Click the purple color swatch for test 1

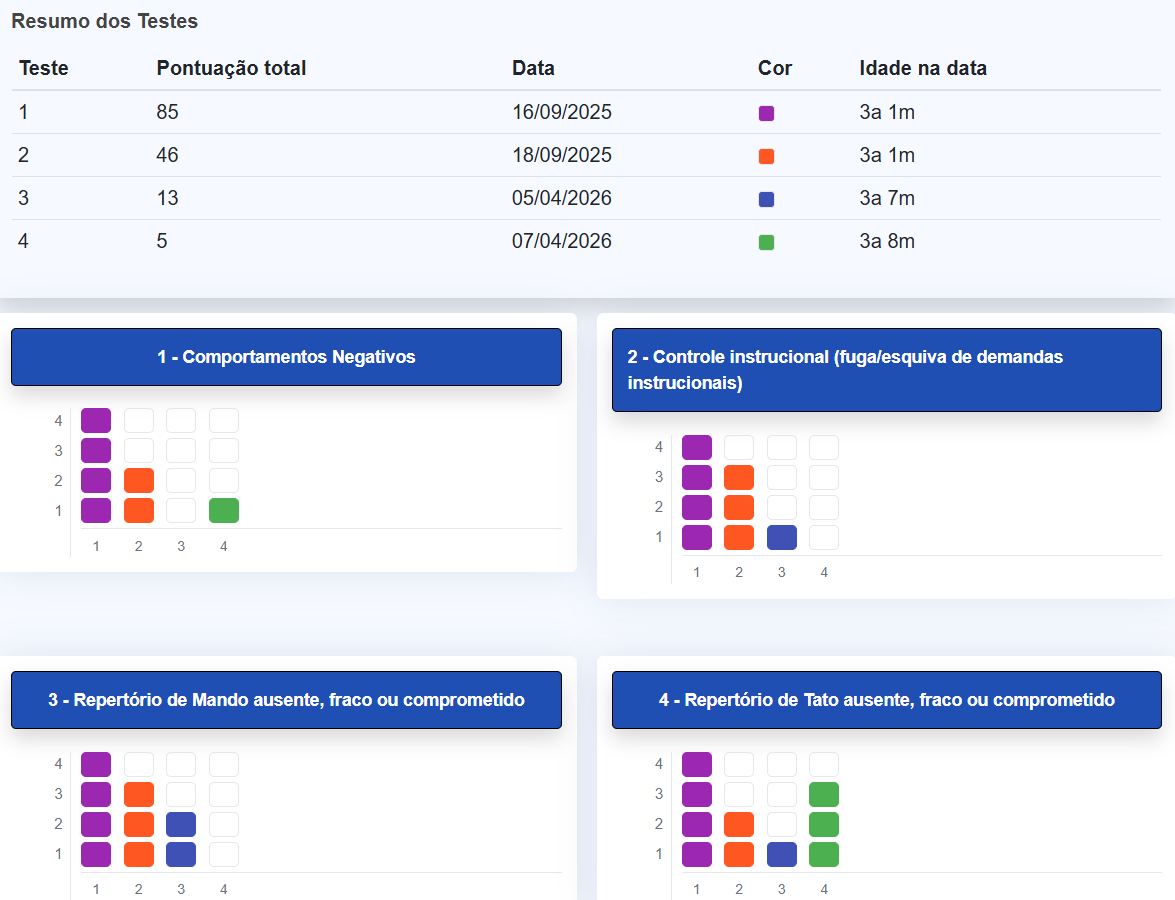[x=766, y=113]
